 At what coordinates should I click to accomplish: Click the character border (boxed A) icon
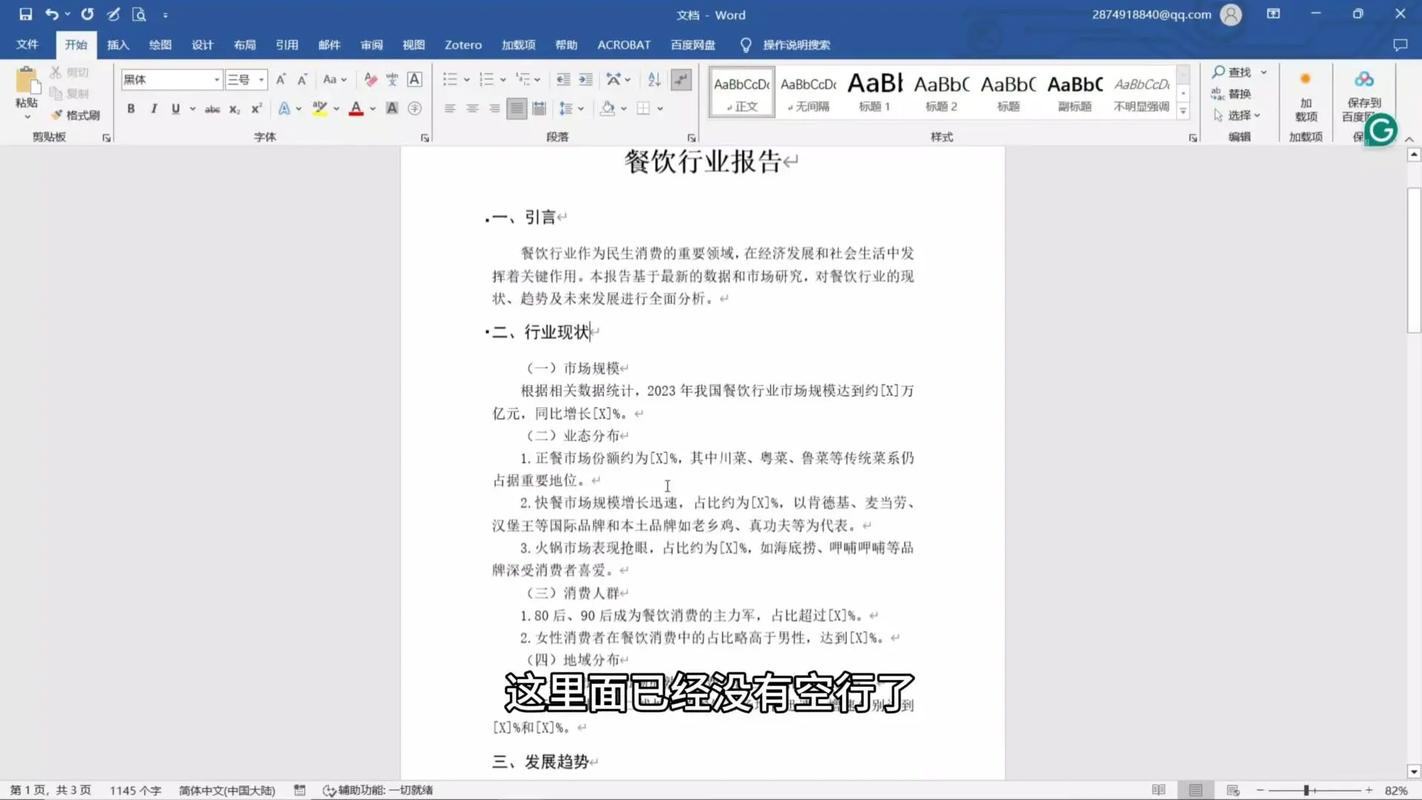tap(414, 79)
